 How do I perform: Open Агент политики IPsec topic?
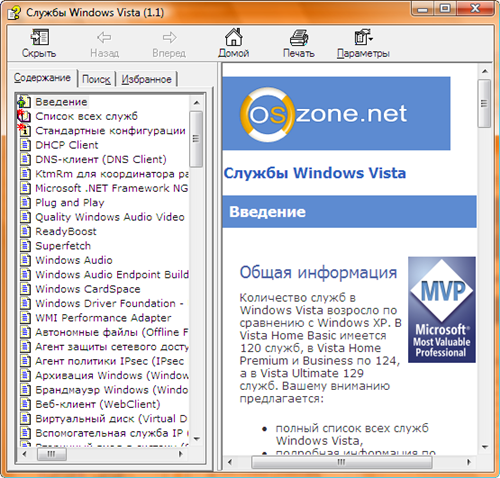[x=111, y=361]
